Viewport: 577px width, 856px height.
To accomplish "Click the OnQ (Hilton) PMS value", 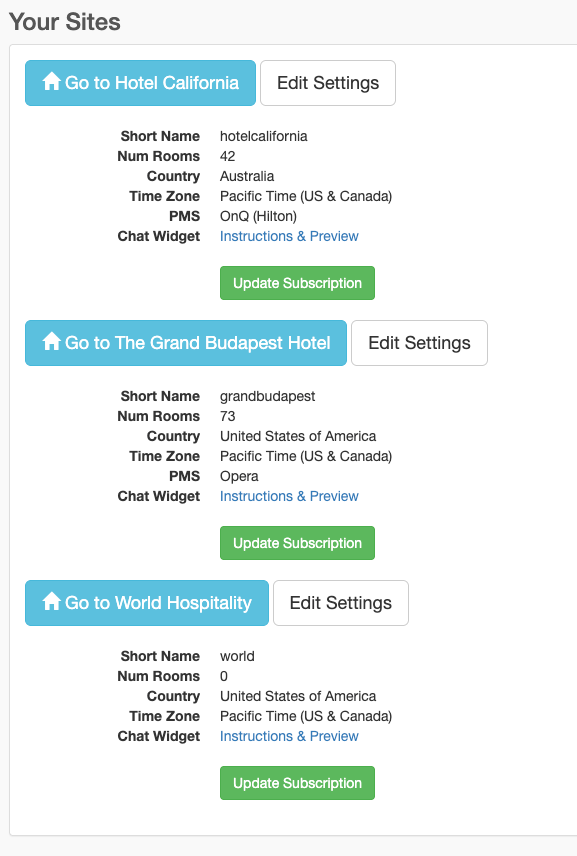I will pyautogui.click(x=258, y=216).
